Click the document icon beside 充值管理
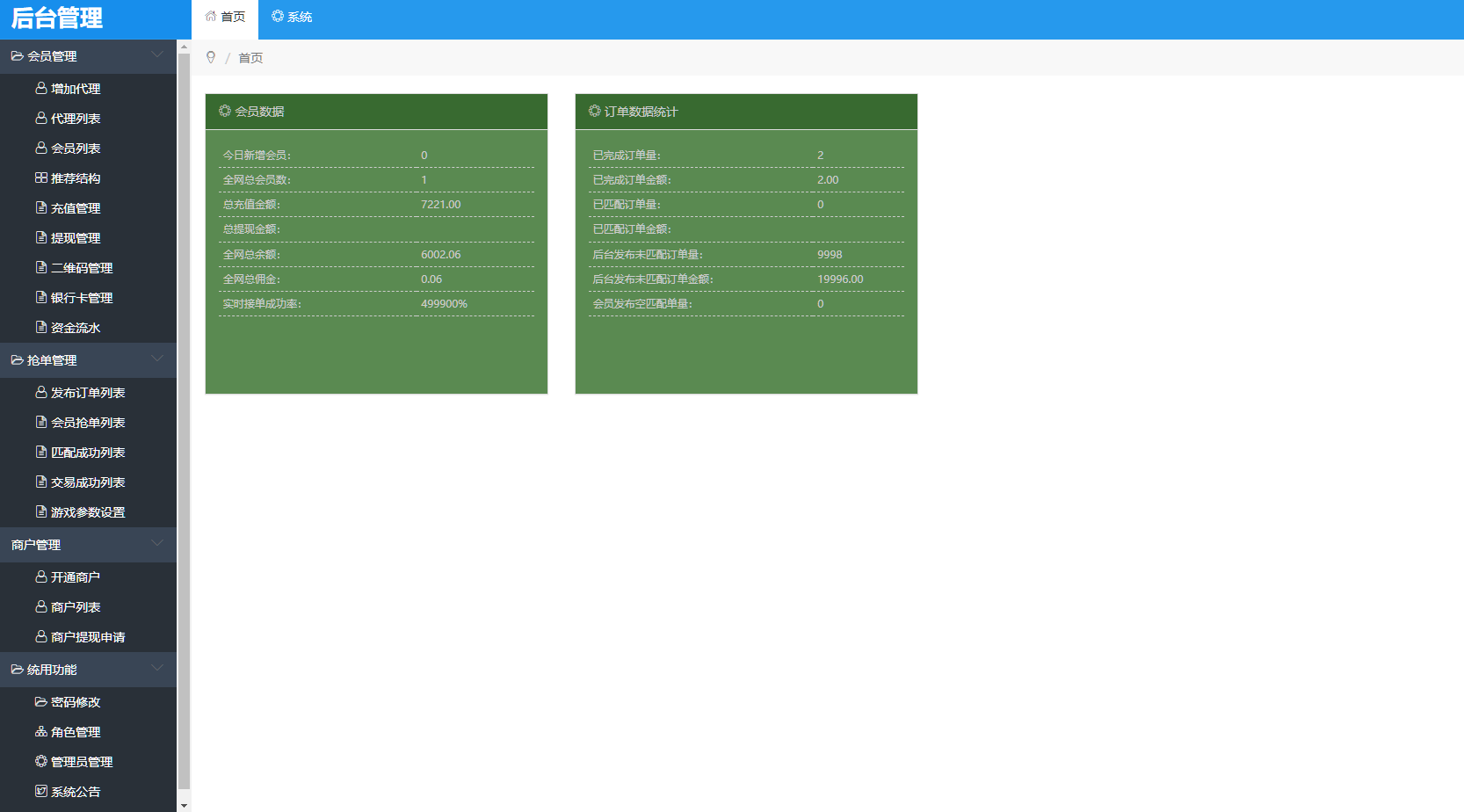1464x812 pixels. point(40,208)
